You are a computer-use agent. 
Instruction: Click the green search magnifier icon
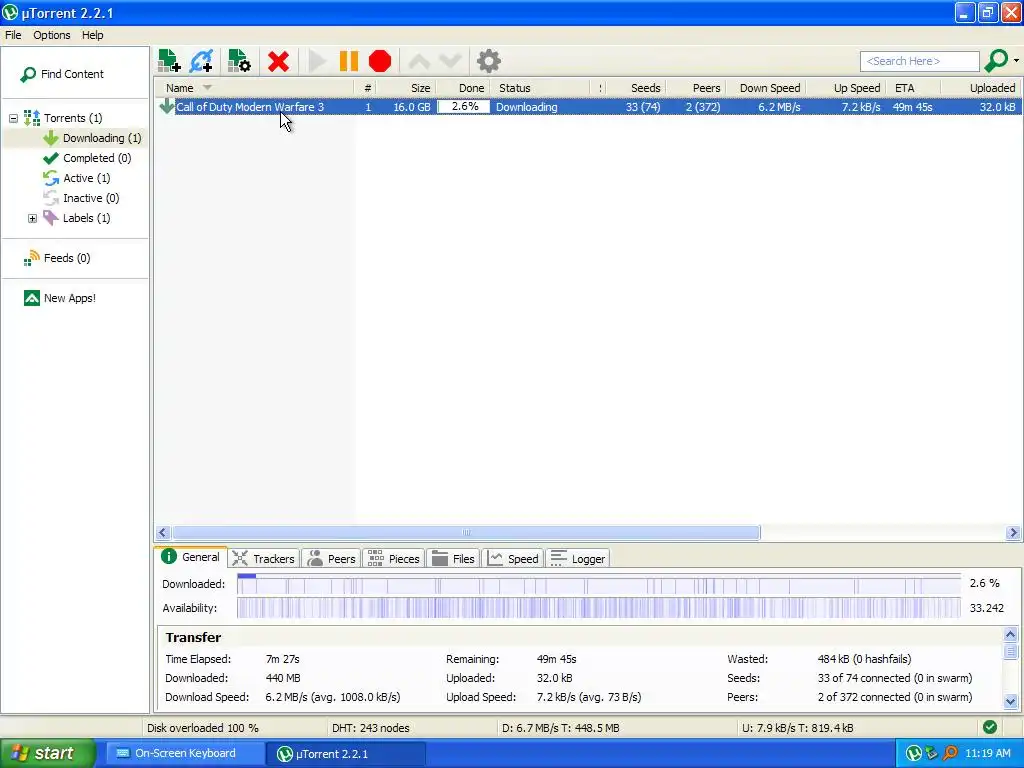[996, 61]
